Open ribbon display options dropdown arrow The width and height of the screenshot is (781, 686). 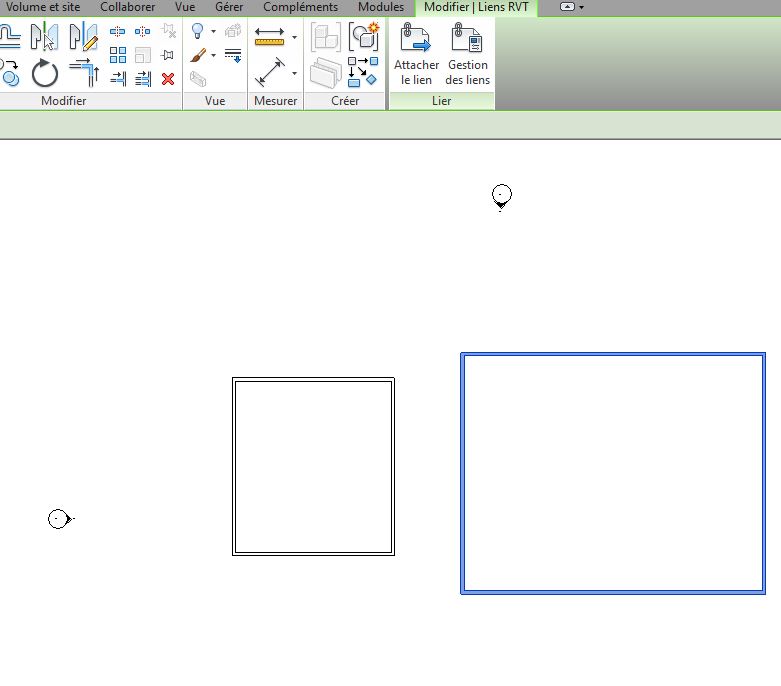(581, 7)
